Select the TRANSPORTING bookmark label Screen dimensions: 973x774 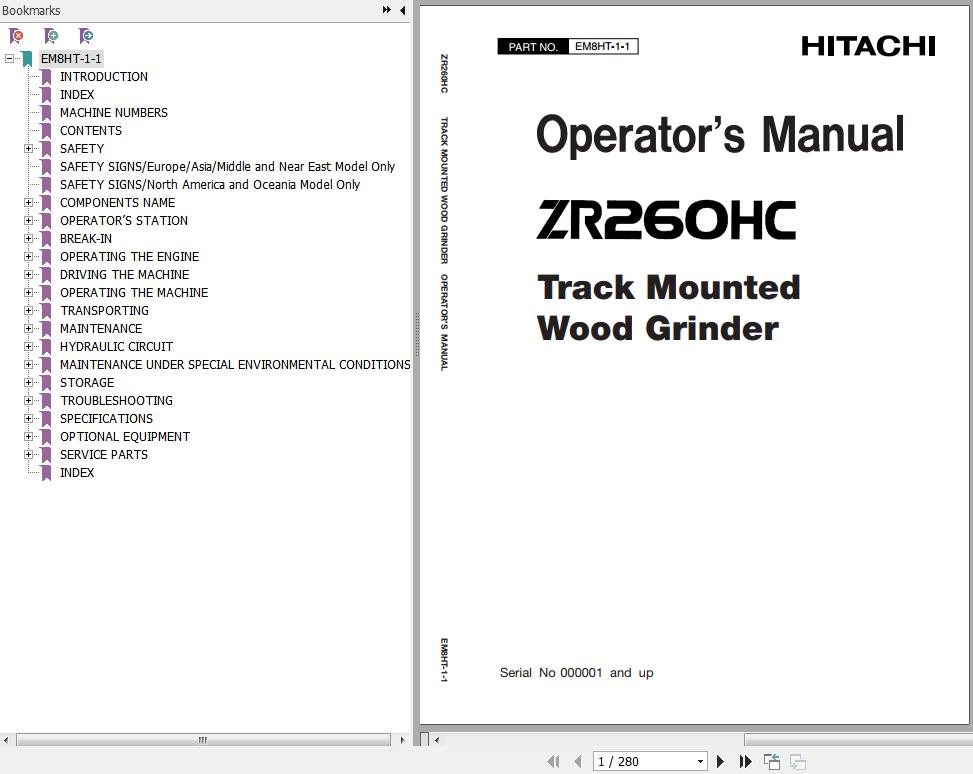(104, 310)
